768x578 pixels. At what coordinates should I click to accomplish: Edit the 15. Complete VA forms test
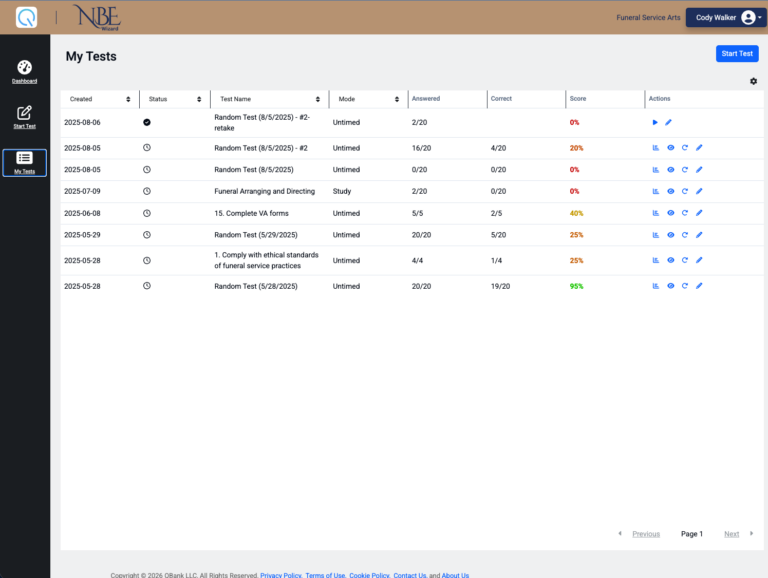click(699, 213)
